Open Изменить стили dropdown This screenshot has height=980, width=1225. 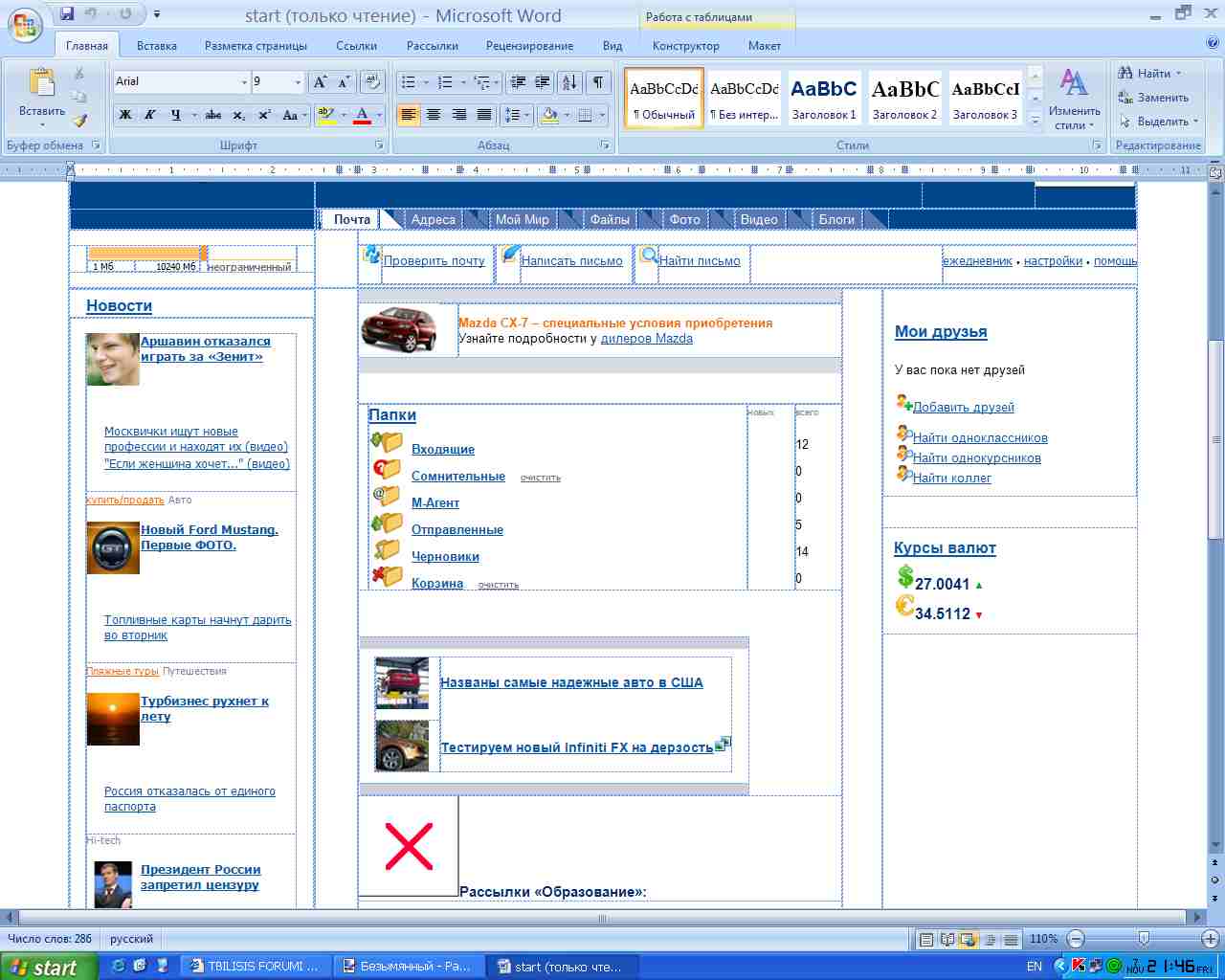pos(1074,100)
